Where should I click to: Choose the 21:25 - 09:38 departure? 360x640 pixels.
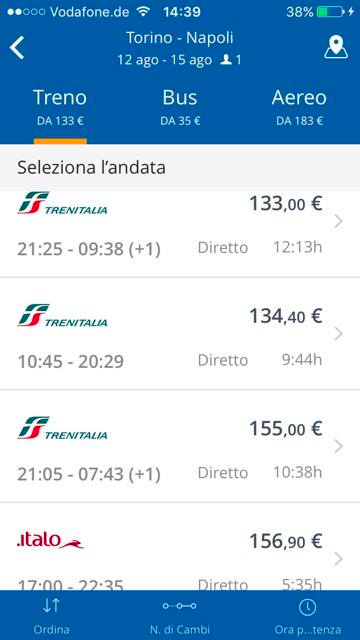point(180,234)
